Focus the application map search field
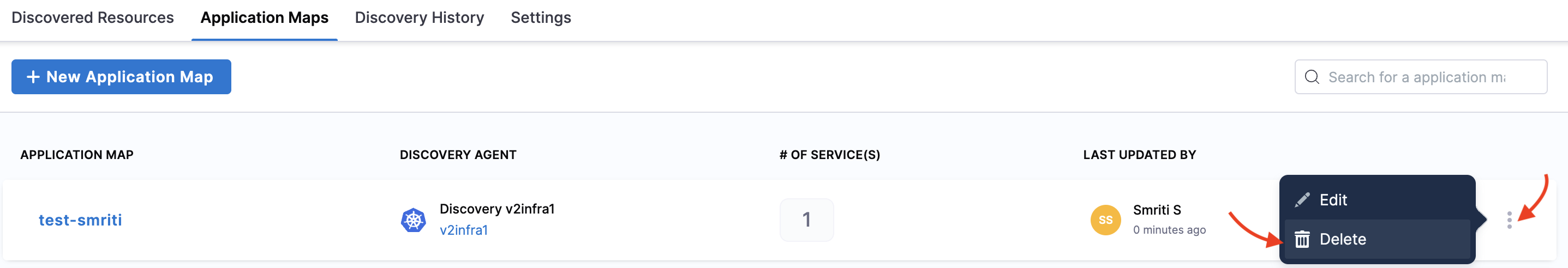 1425,77
